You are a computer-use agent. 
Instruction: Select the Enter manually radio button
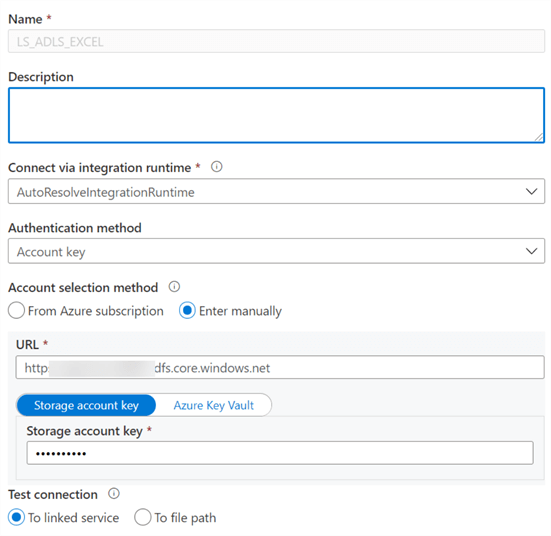(x=187, y=311)
